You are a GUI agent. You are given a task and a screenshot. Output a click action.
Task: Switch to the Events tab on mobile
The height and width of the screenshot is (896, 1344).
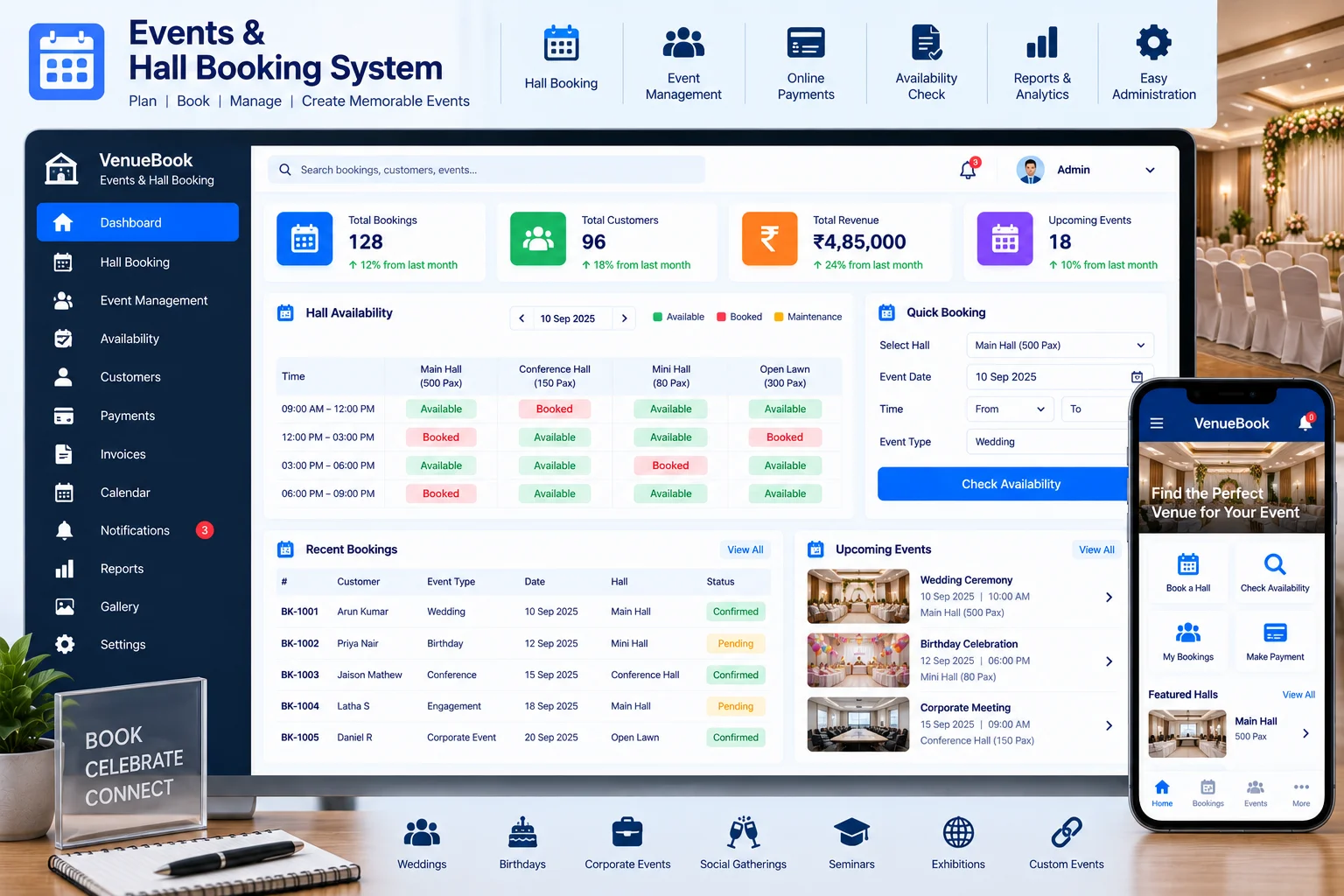[x=1256, y=793]
